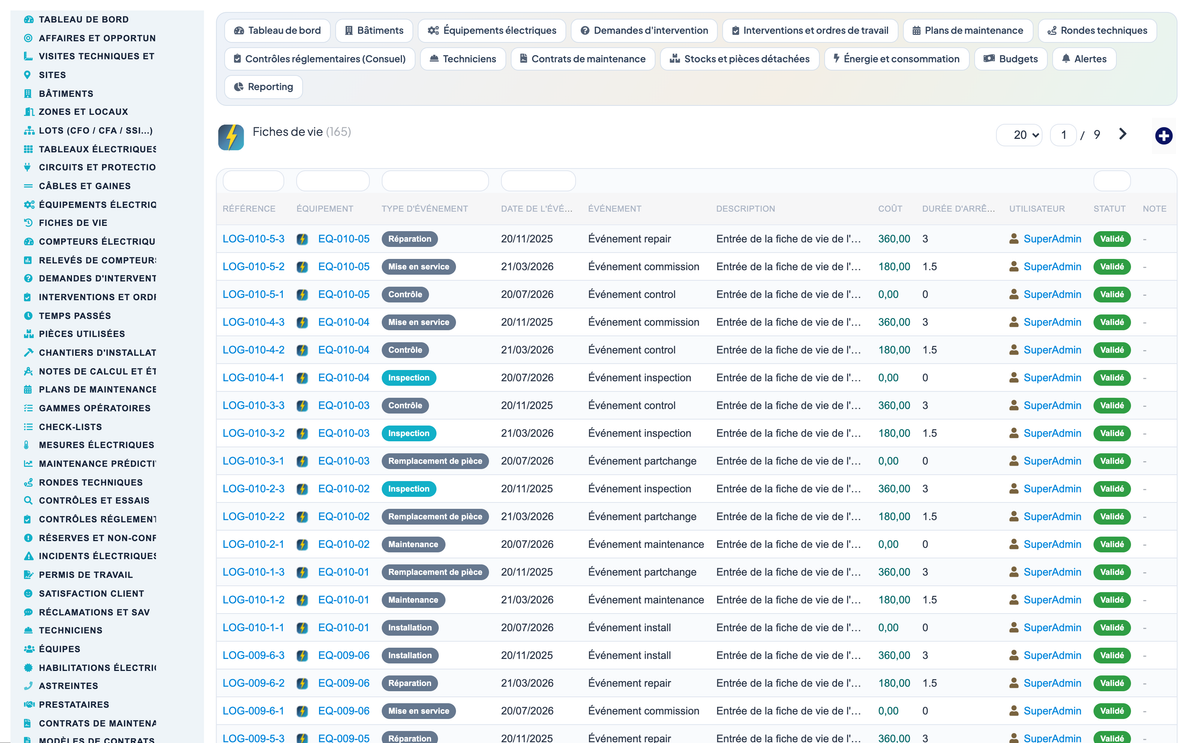1200x743 pixels.
Task: Open the Contrats de maintenance tab
Action: tap(583, 59)
